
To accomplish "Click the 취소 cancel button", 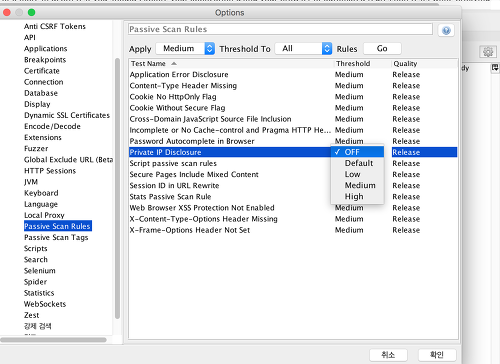I will tap(388, 355).
